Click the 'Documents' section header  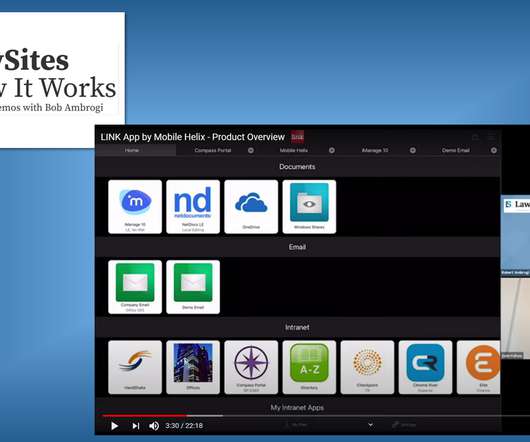(x=297, y=167)
